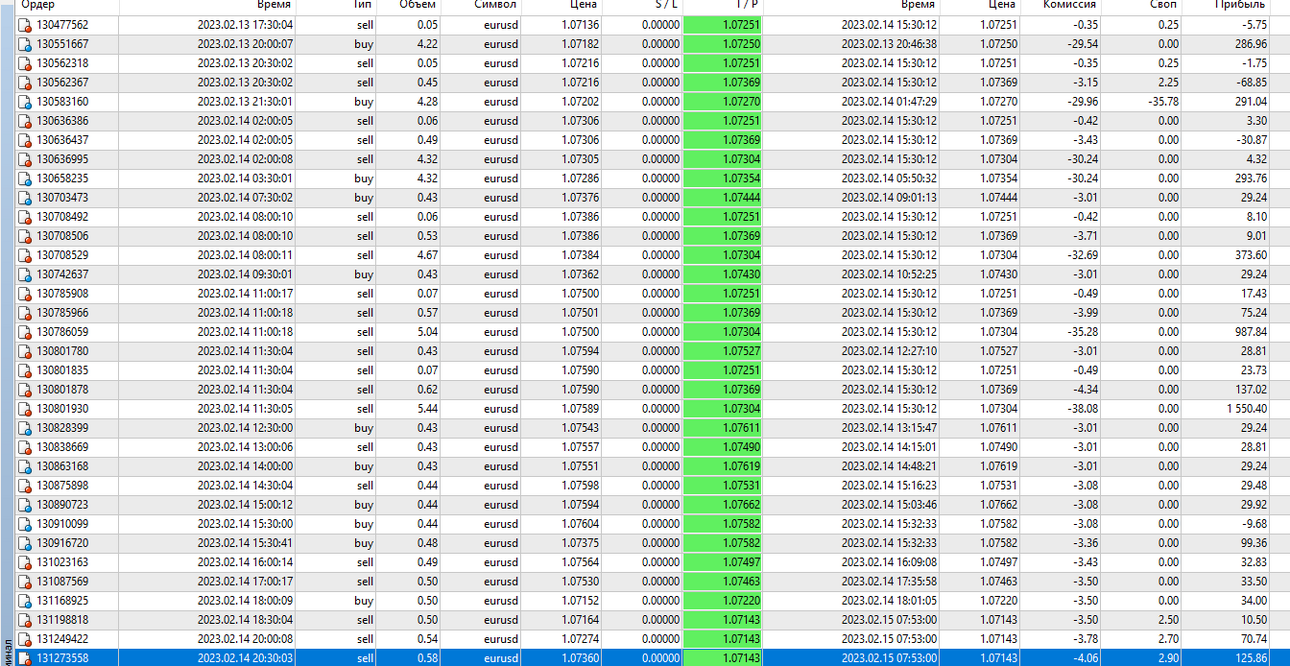Sort by the Комиссия column header
The height and width of the screenshot is (666, 1290).
(x=1070, y=5)
